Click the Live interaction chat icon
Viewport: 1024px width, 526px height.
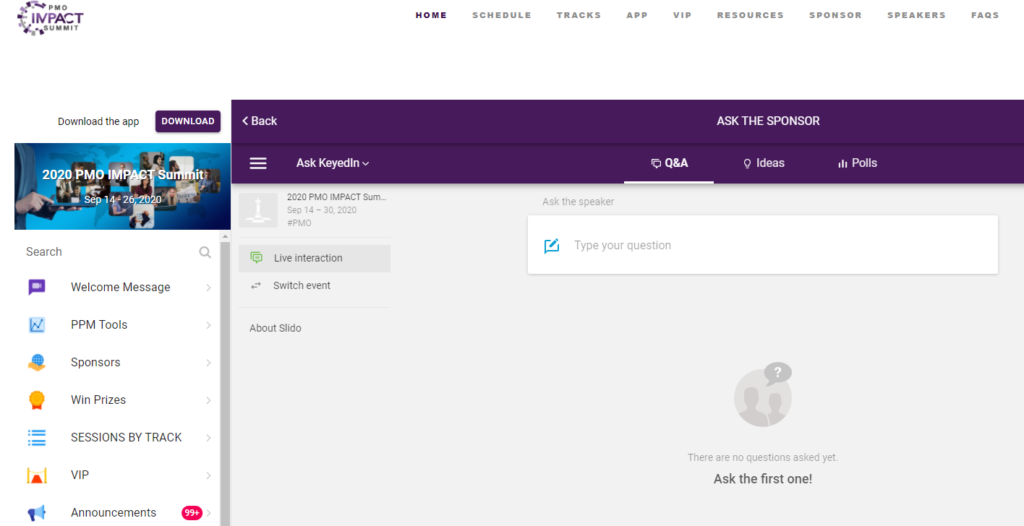tap(257, 258)
